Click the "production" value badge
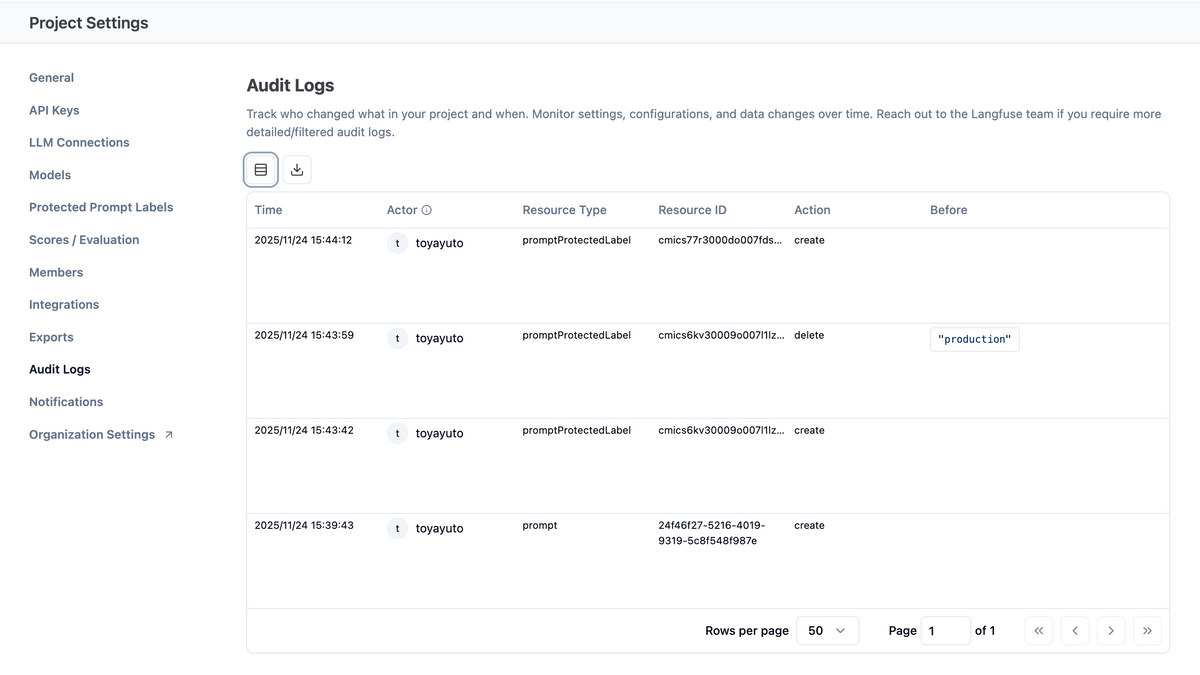Viewport: 1200px width, 675px height. pyautogui.click(x=974, y=340)
